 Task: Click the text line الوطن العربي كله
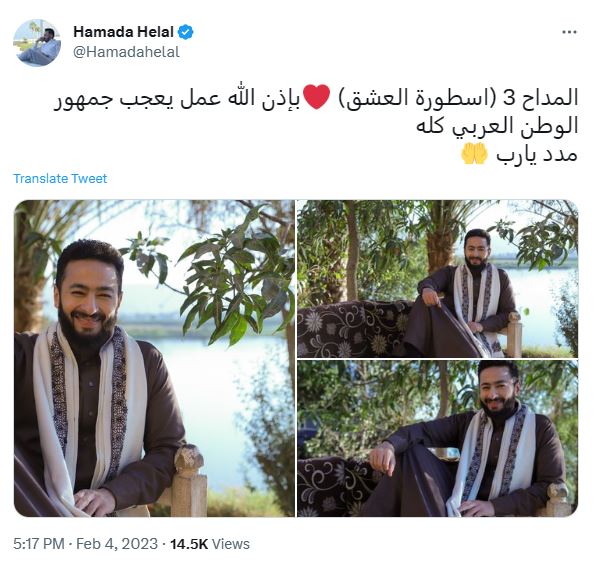tap(497, 126)
